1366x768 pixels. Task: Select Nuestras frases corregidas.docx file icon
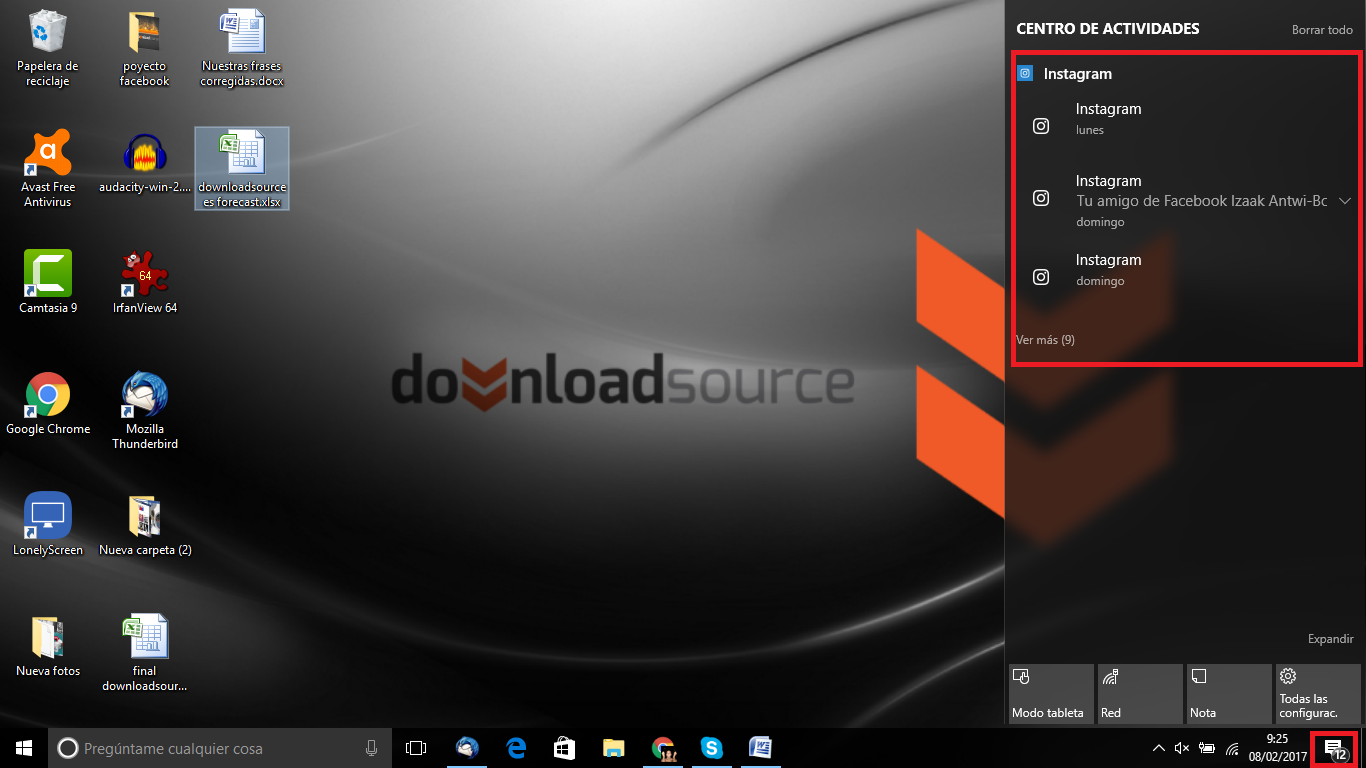coord(242,48)
